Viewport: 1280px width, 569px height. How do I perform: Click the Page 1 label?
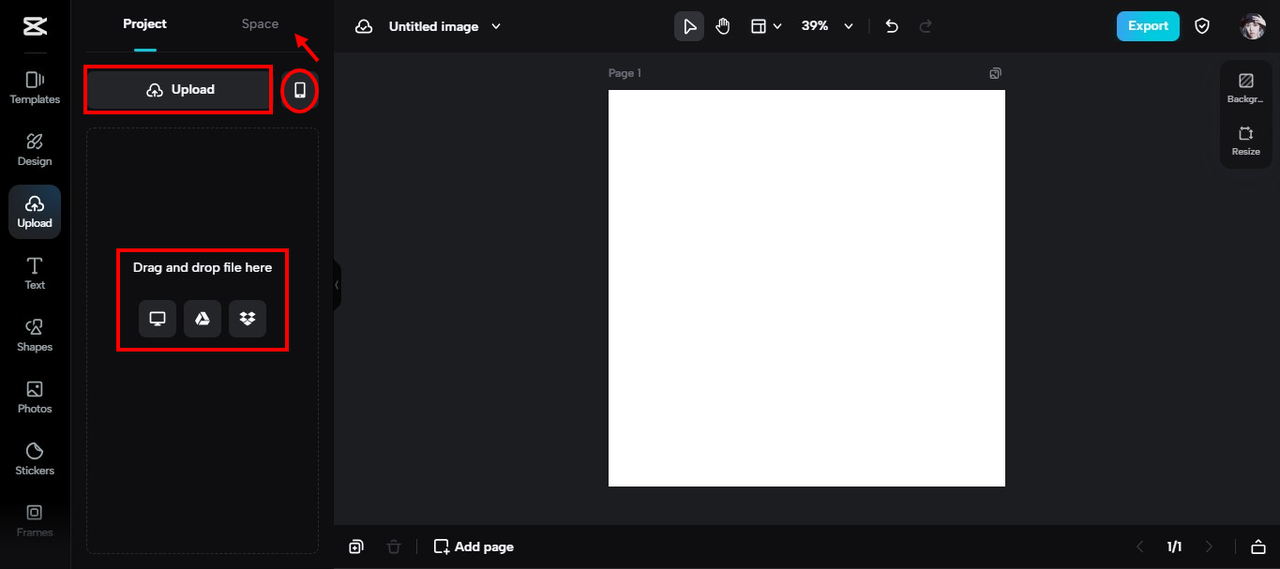[625, 73]
